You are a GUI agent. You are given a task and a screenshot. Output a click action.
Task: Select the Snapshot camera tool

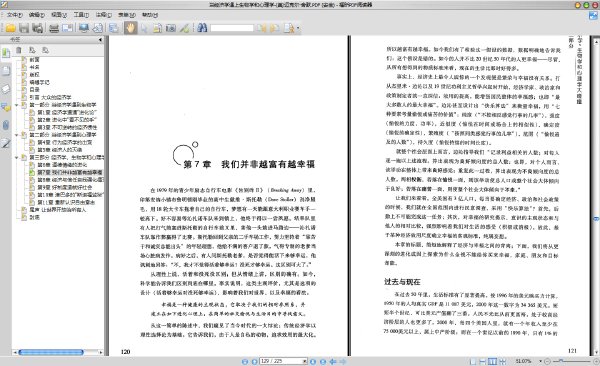171,28
